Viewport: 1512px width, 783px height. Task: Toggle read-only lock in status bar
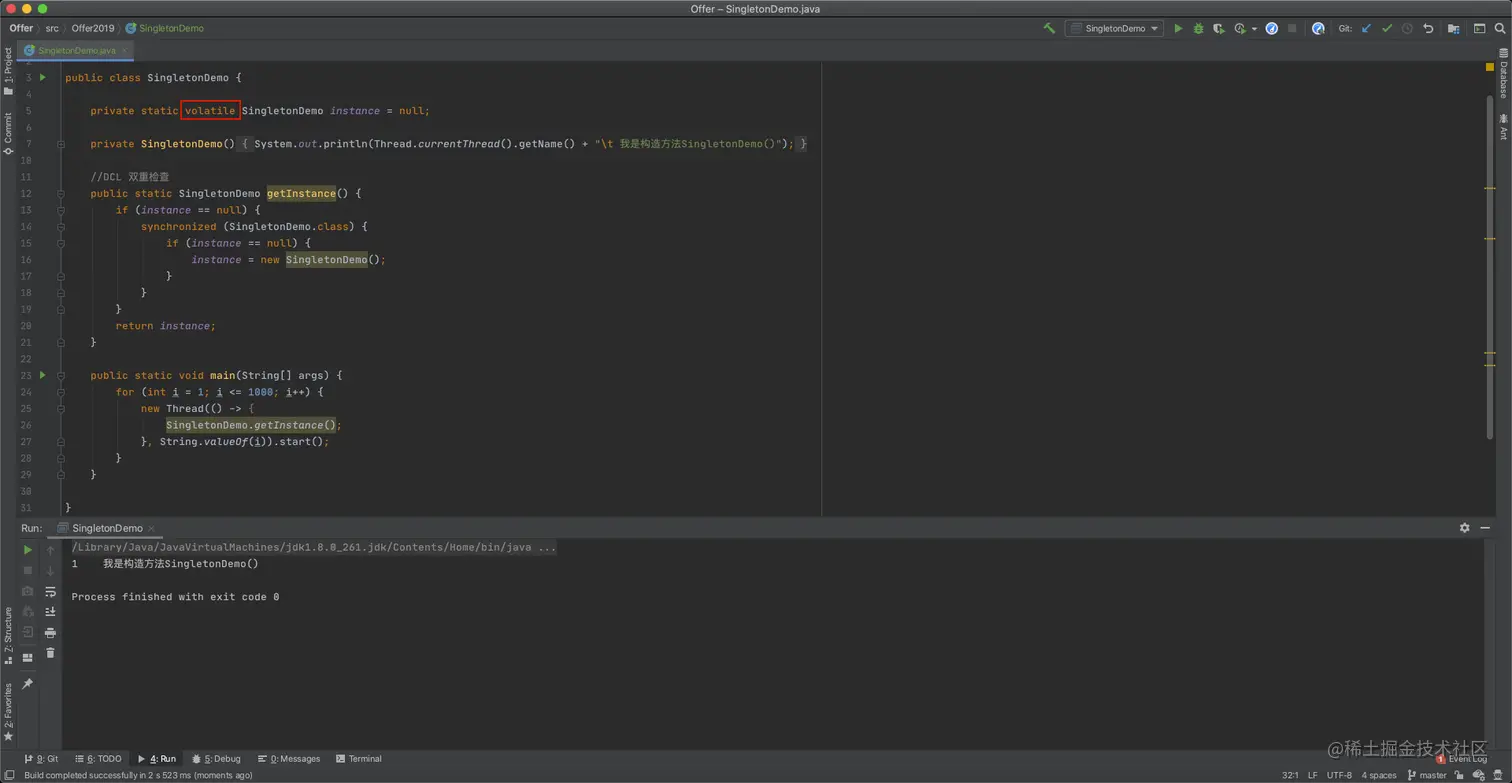(1459, 775)
